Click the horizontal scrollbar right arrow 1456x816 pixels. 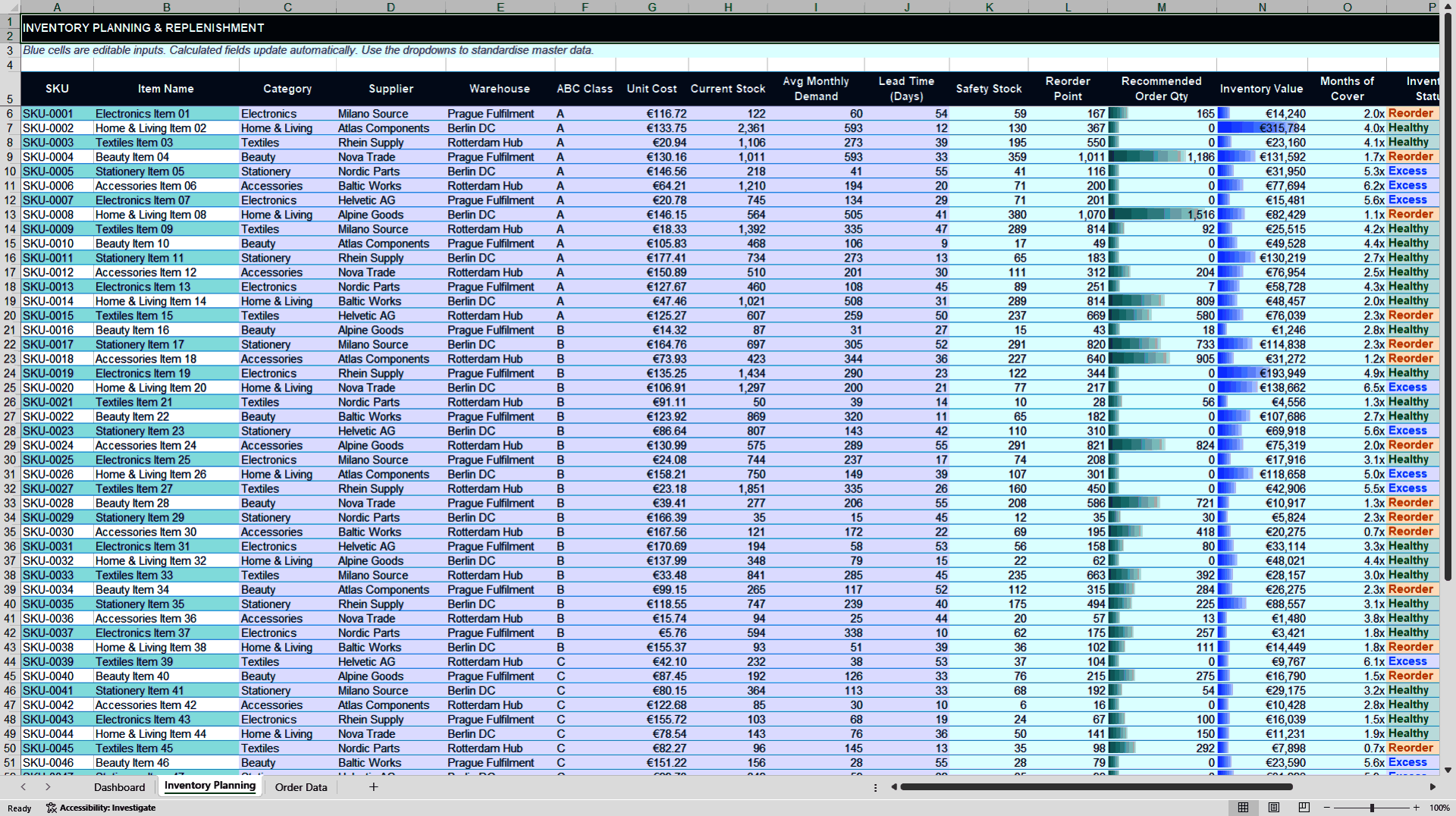pos(1432,787)
